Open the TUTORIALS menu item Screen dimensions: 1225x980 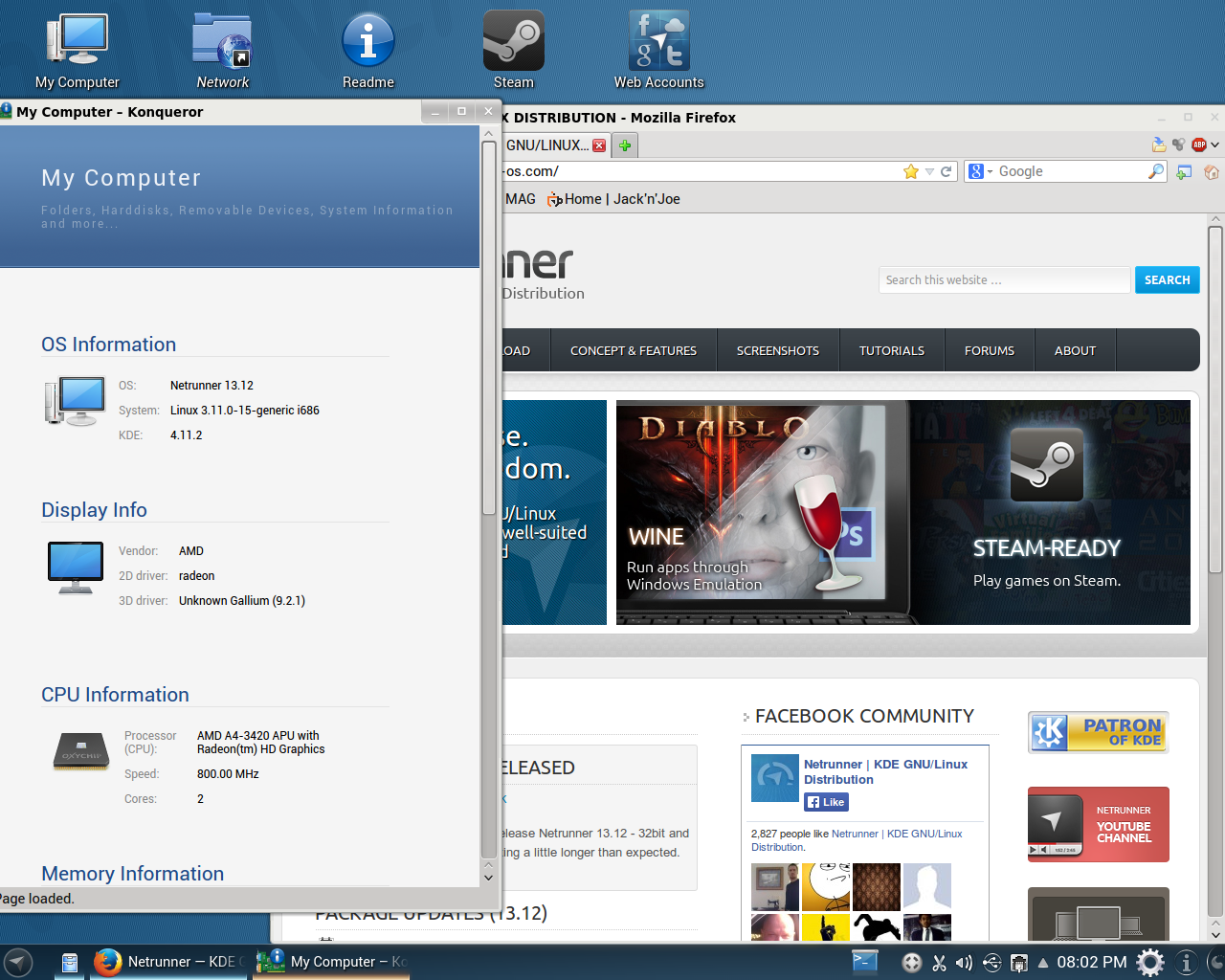892,351
